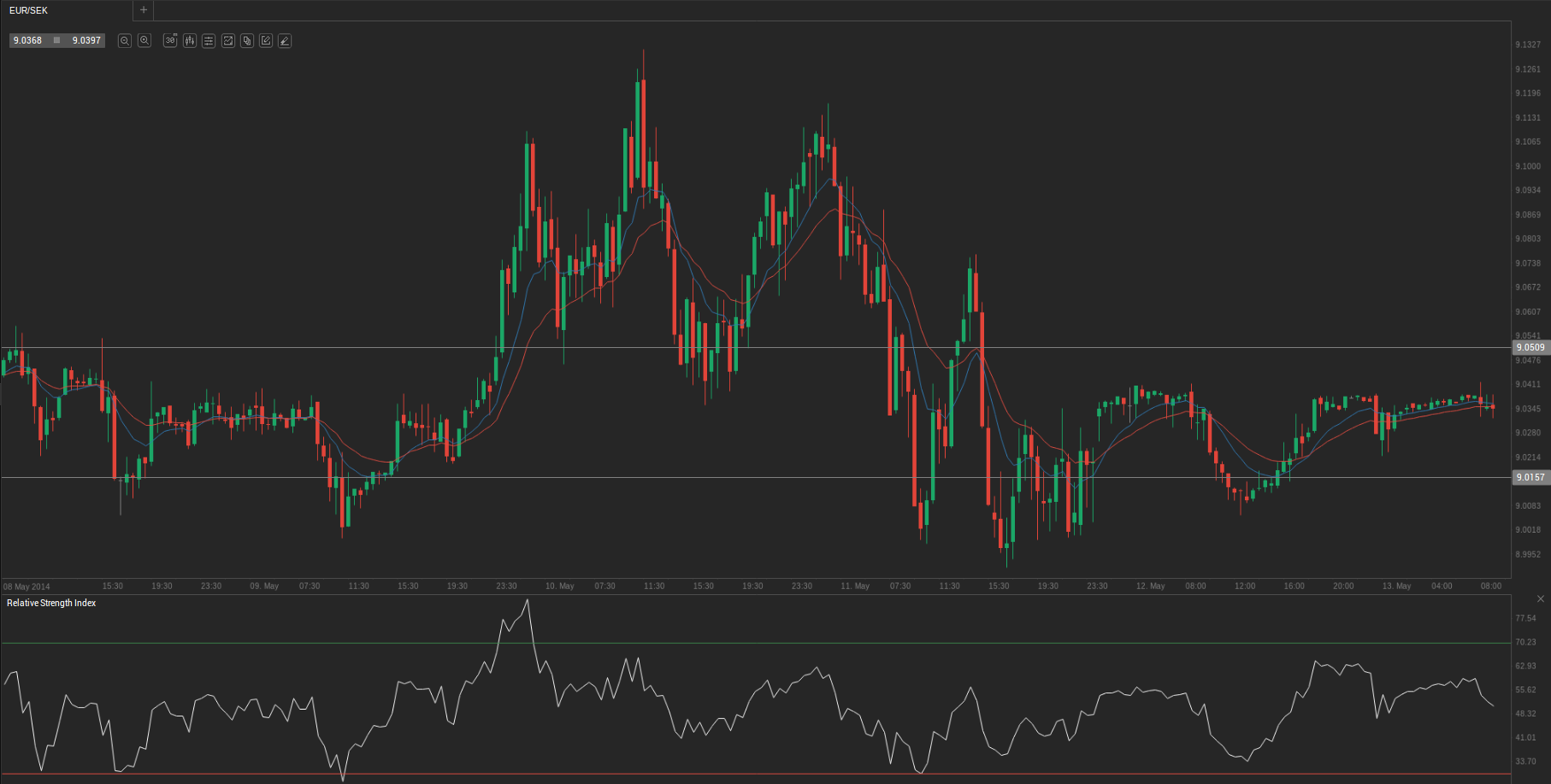
Task: Click the Relative Strength Index title
Action: [x=51, y=604]
